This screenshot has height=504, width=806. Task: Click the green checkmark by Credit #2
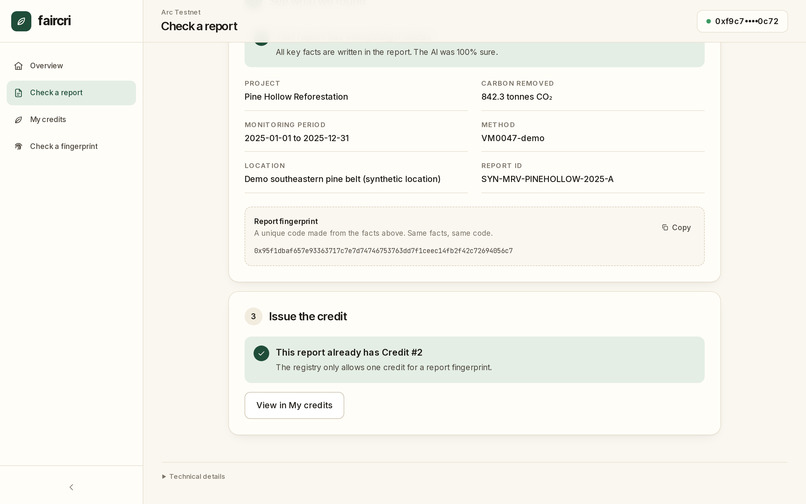point(261,353)
